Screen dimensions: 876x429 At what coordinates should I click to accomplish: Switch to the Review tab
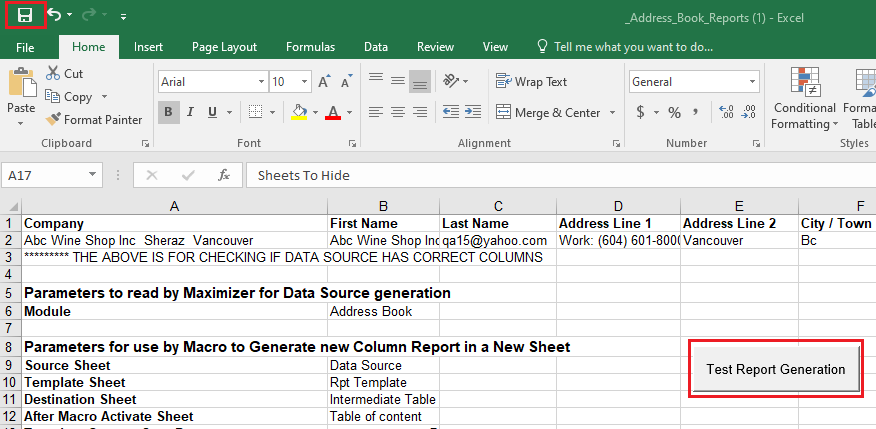[435, 47]
